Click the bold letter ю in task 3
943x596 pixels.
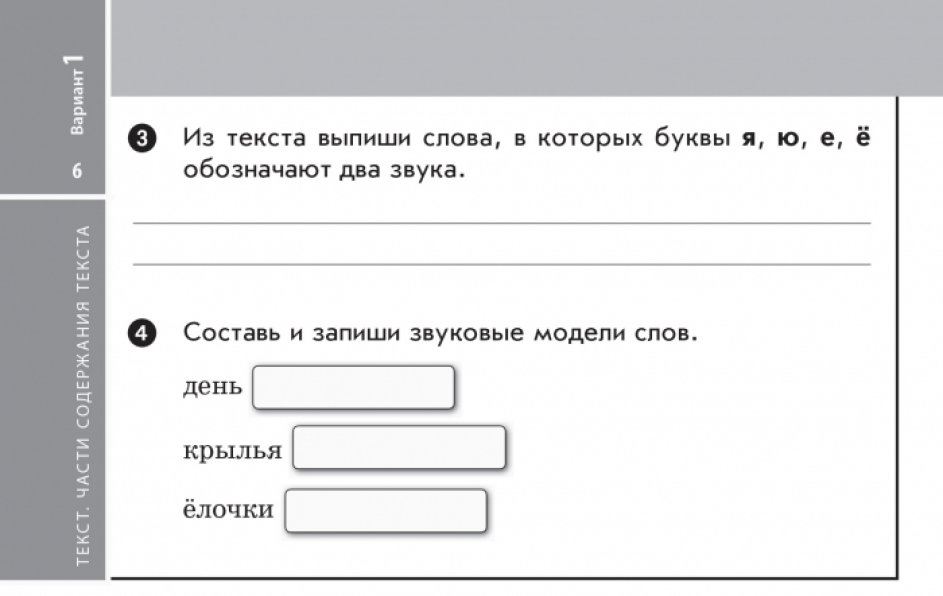[x=787, y=139]
